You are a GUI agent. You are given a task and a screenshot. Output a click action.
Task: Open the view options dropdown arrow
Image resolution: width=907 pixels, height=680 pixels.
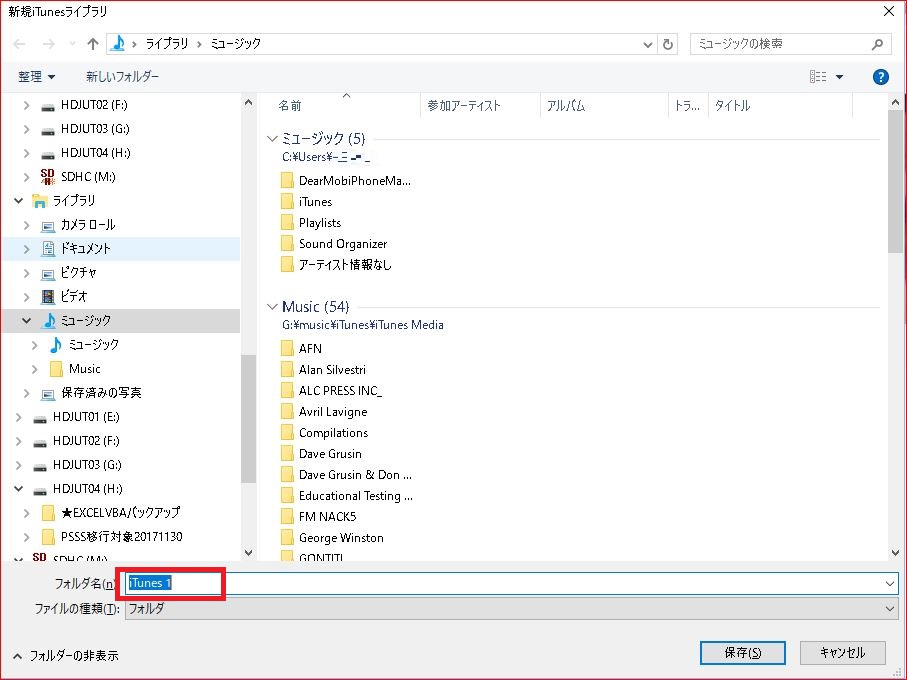click(x=839, y=77)
